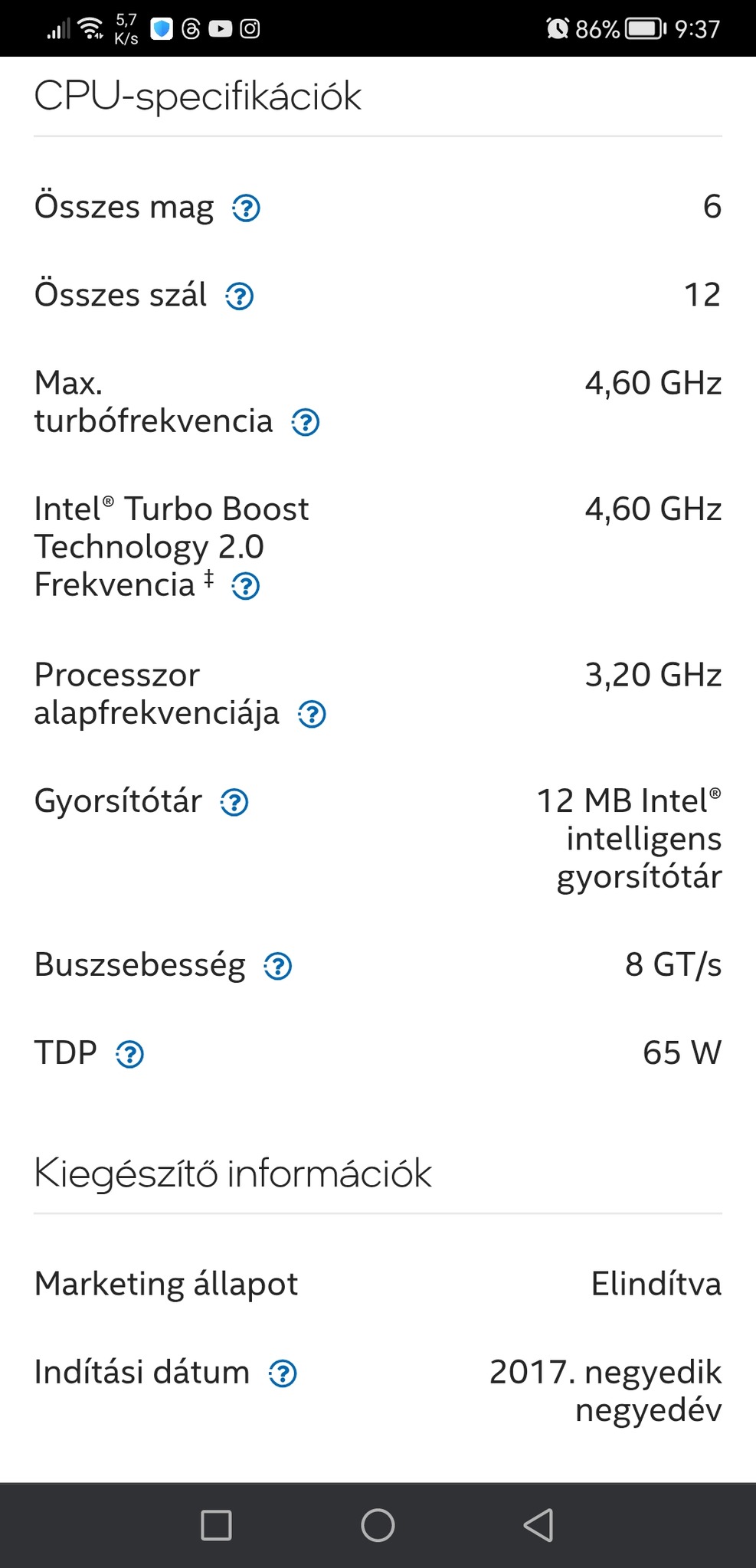The height and width of the screenshot is (1568, 756).
Task: Tap the Threads notification icon
Action: [191, 29]
